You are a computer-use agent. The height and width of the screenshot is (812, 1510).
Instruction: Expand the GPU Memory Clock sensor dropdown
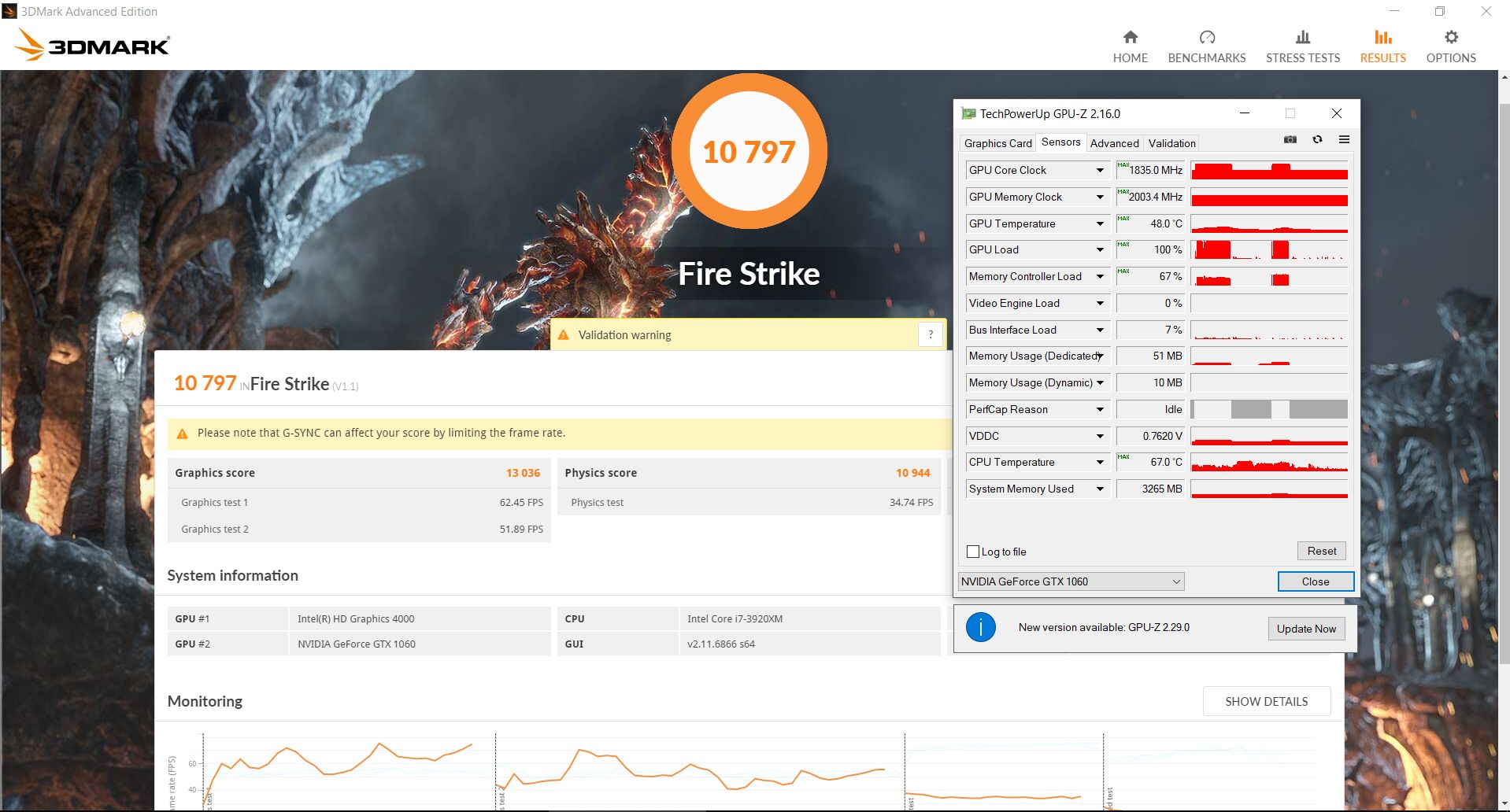coord(1100,197)
